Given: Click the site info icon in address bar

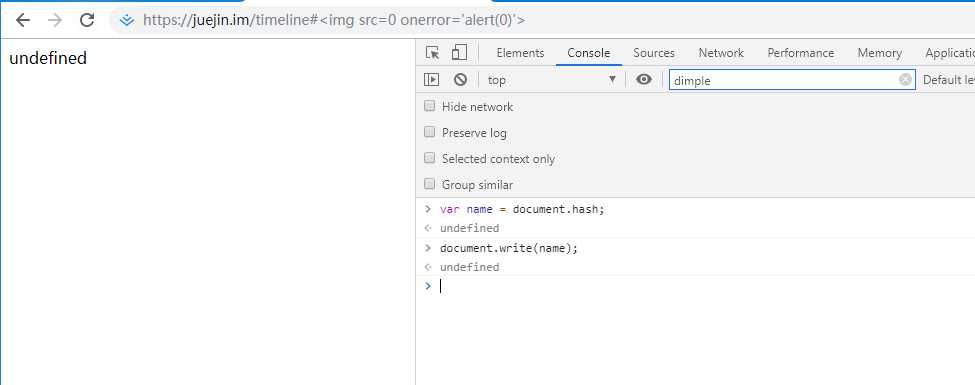Looking at the screenshot, I should (127, 21).
